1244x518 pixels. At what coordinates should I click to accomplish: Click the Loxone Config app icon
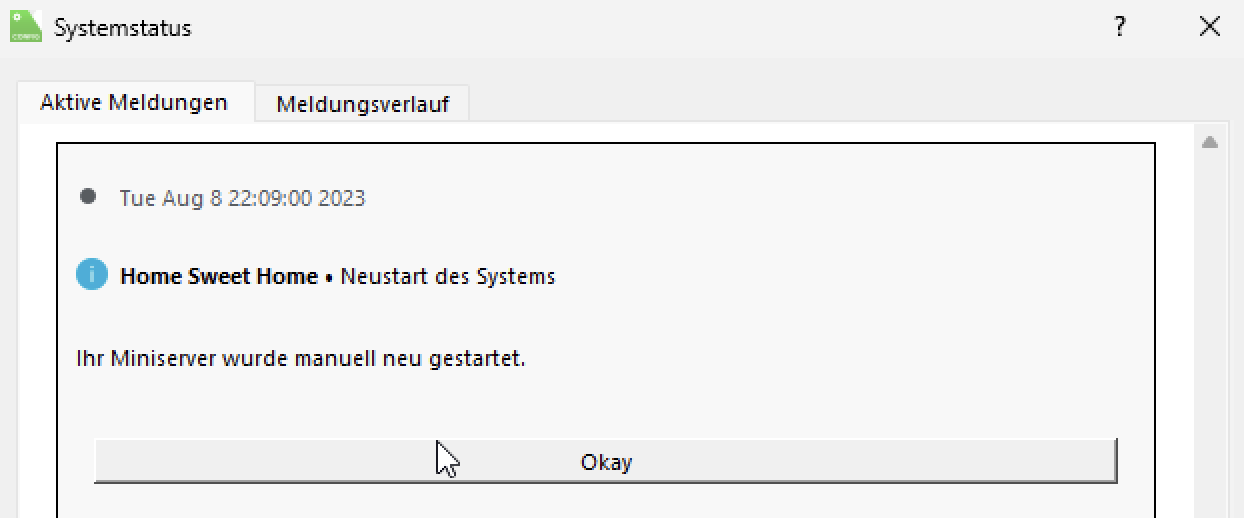[x=26, y=26]
